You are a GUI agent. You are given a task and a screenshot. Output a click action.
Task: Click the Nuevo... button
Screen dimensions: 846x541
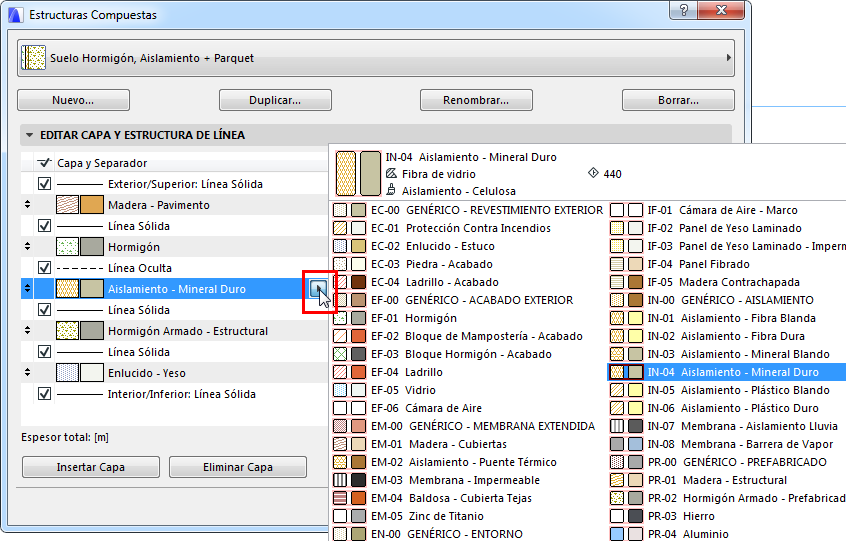[73, 100]
